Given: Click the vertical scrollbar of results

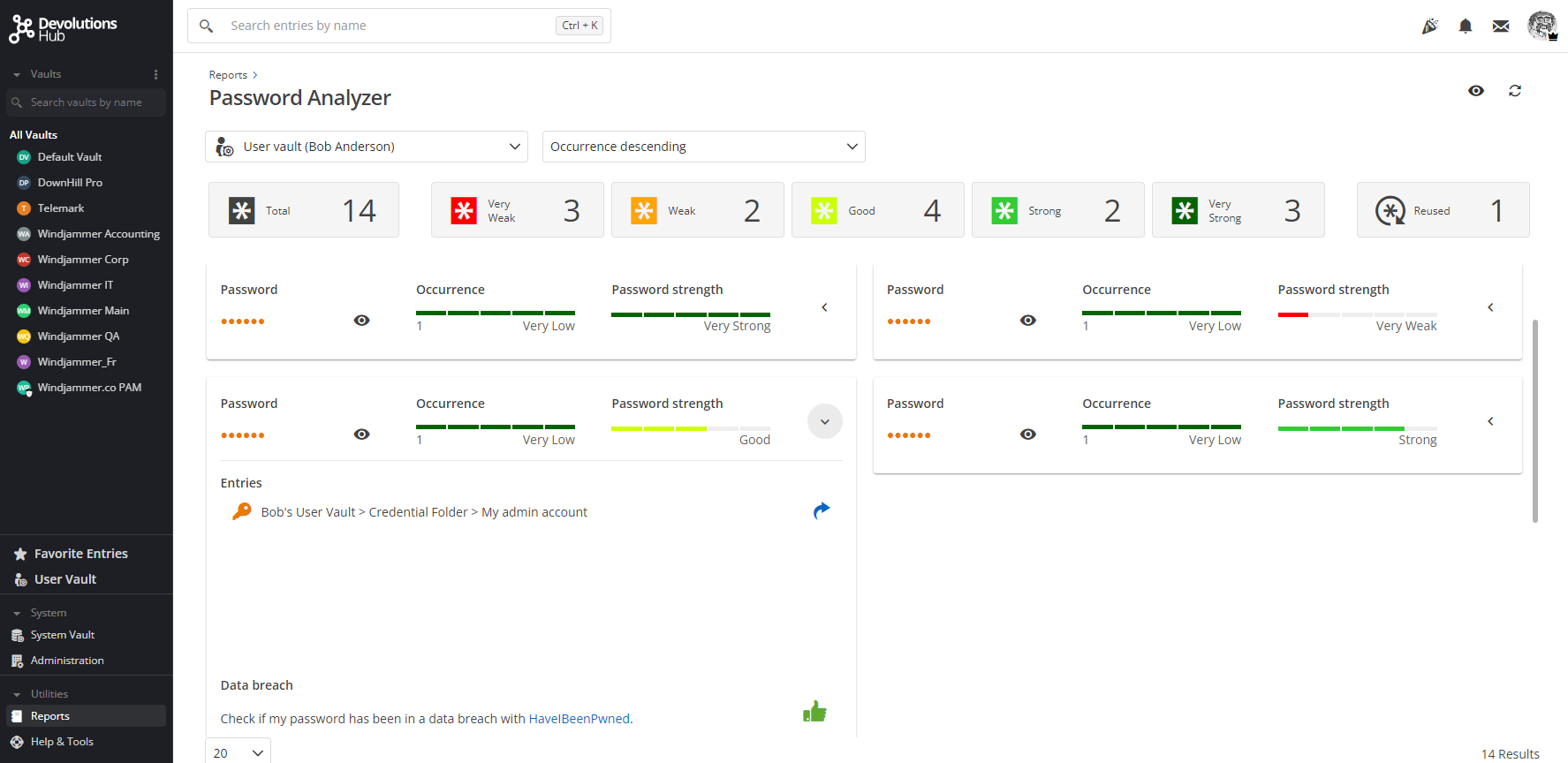Looking at the screenshot, I should point(1535,421).
